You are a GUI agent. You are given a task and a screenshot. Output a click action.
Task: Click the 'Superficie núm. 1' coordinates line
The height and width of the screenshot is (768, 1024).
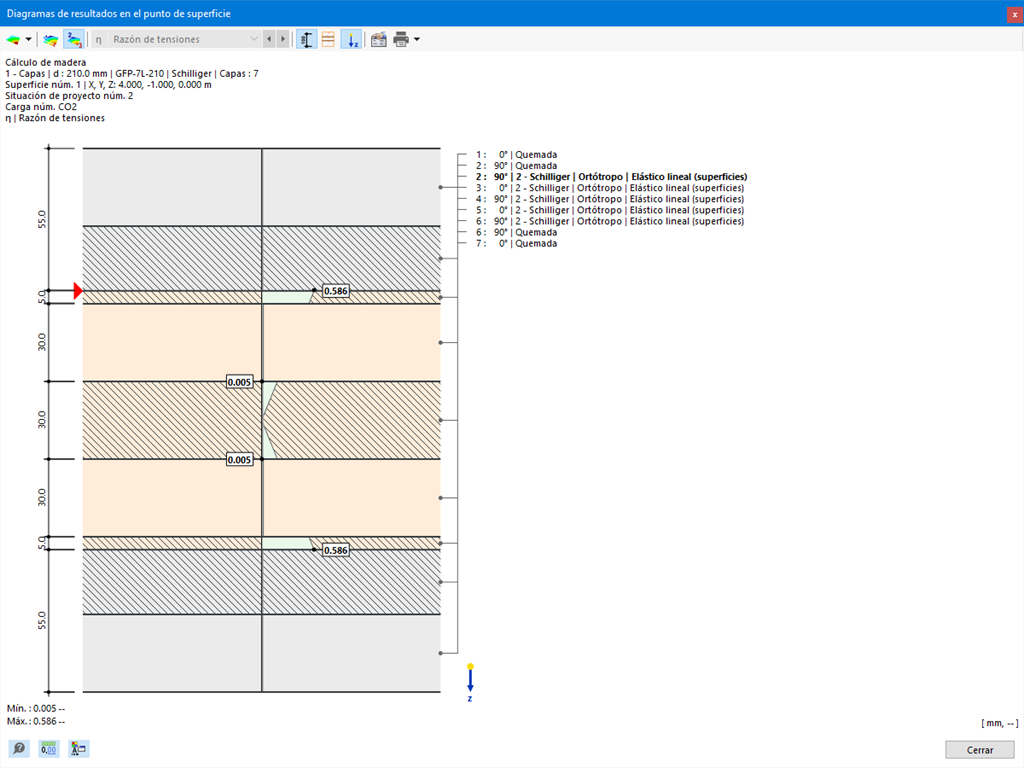click(x=108, y=85)
